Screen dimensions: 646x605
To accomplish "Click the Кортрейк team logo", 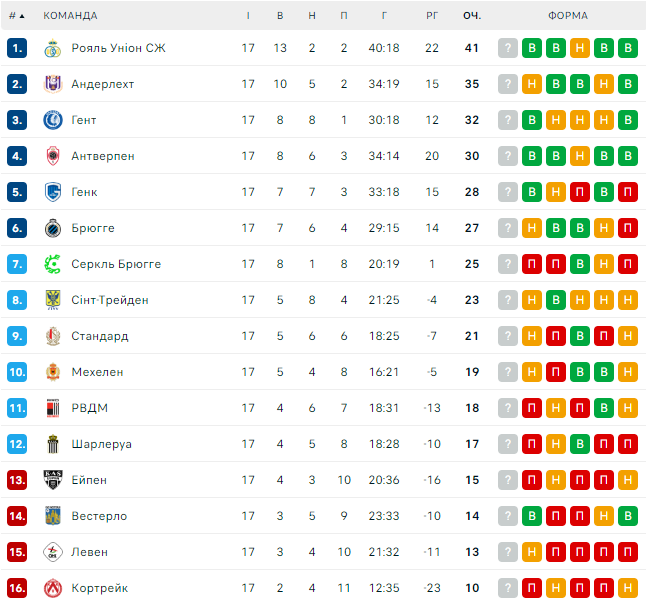I will pyautogui.click(x=53, y=588).
